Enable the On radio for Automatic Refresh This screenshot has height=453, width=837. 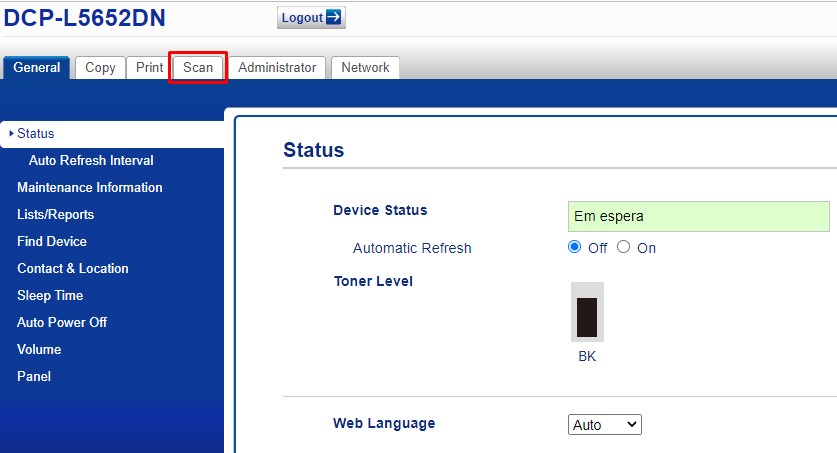point(623,247)
